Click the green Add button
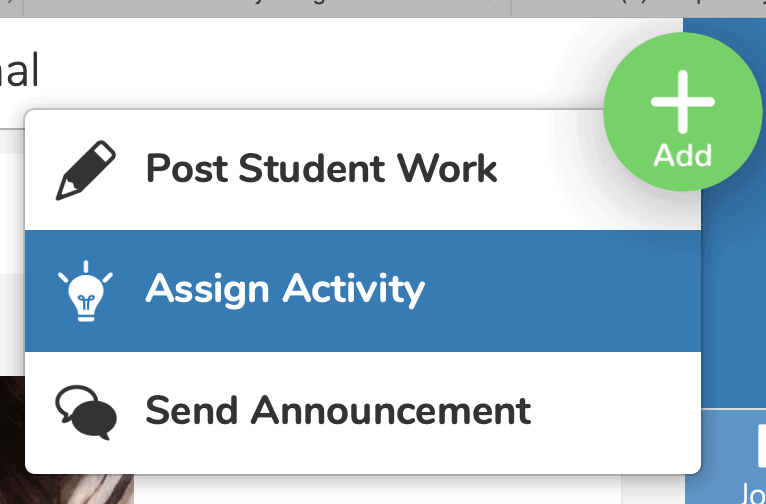The image size is (766, 504). pyautogui.click(x=682, y=112)
